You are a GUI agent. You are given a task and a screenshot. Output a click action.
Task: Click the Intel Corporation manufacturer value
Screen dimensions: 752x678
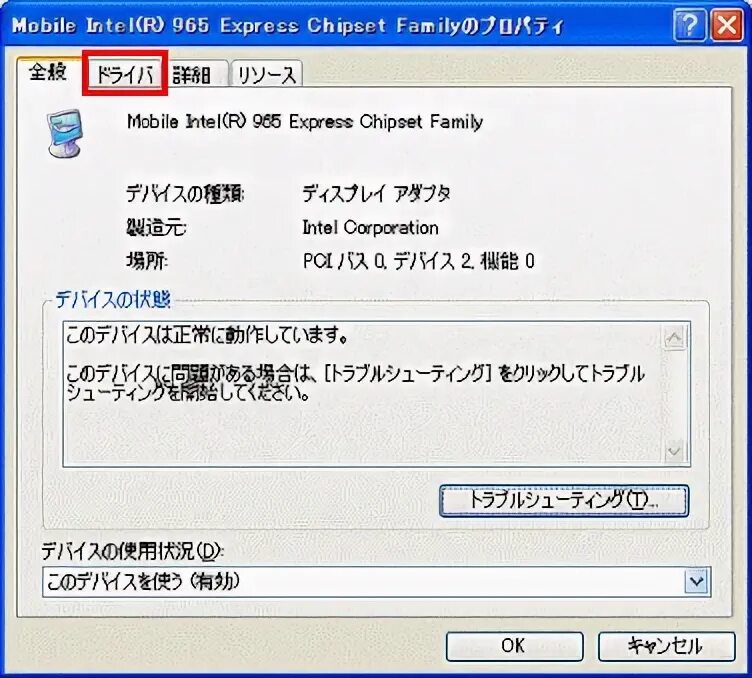coord(370,227)
